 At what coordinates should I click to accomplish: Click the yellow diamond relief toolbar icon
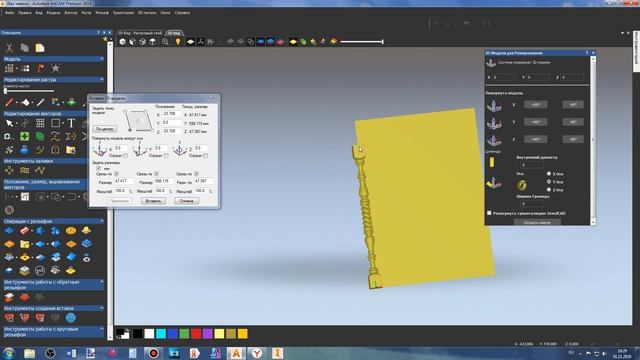tap(293, 42)
